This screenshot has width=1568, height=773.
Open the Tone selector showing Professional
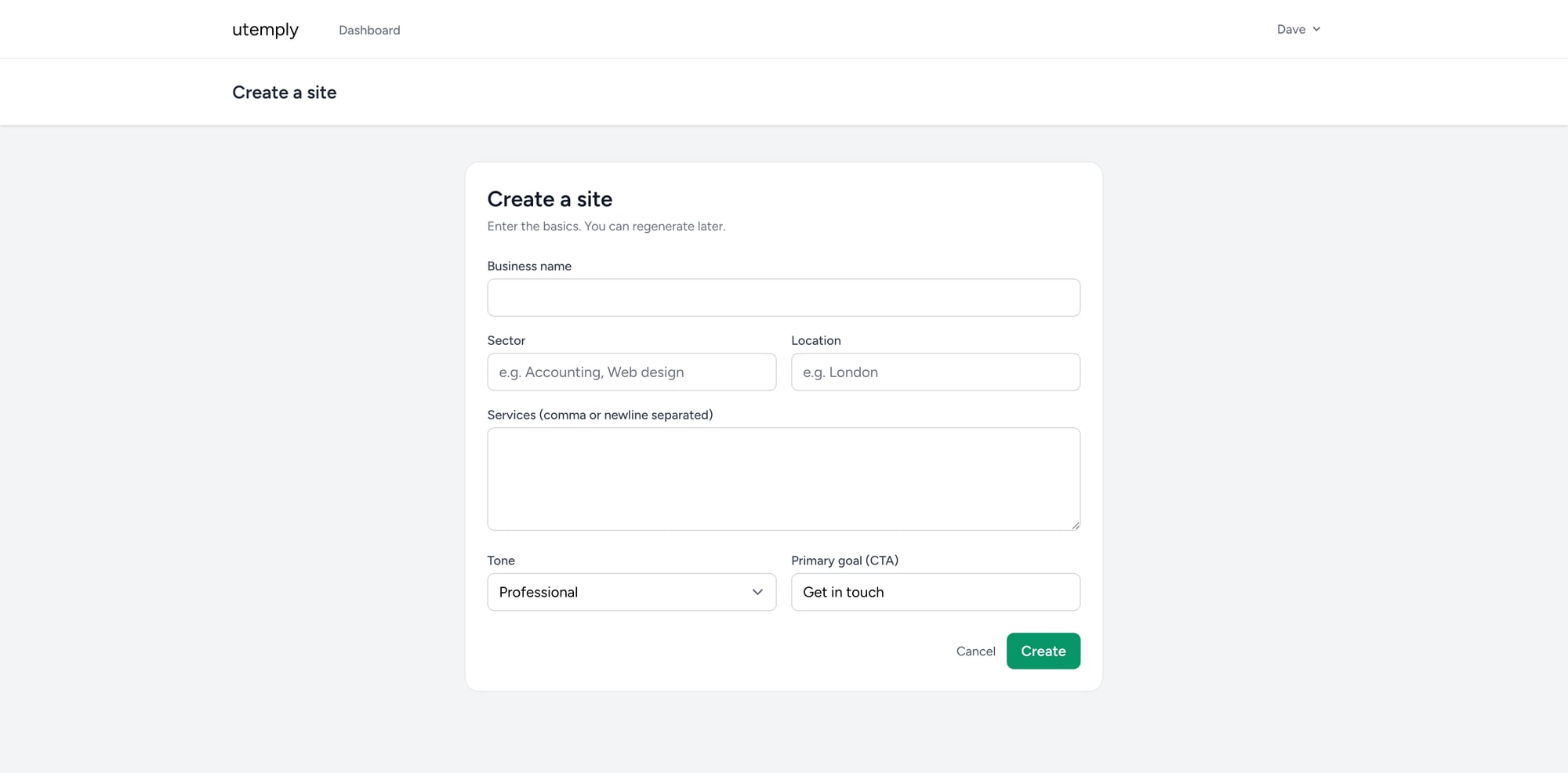631,592
